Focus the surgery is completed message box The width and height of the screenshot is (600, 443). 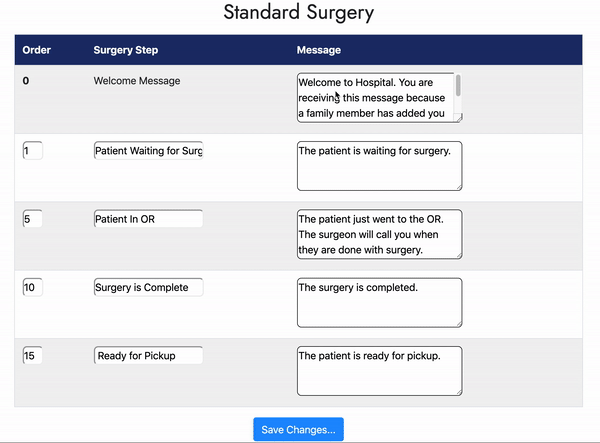point(379,302)
